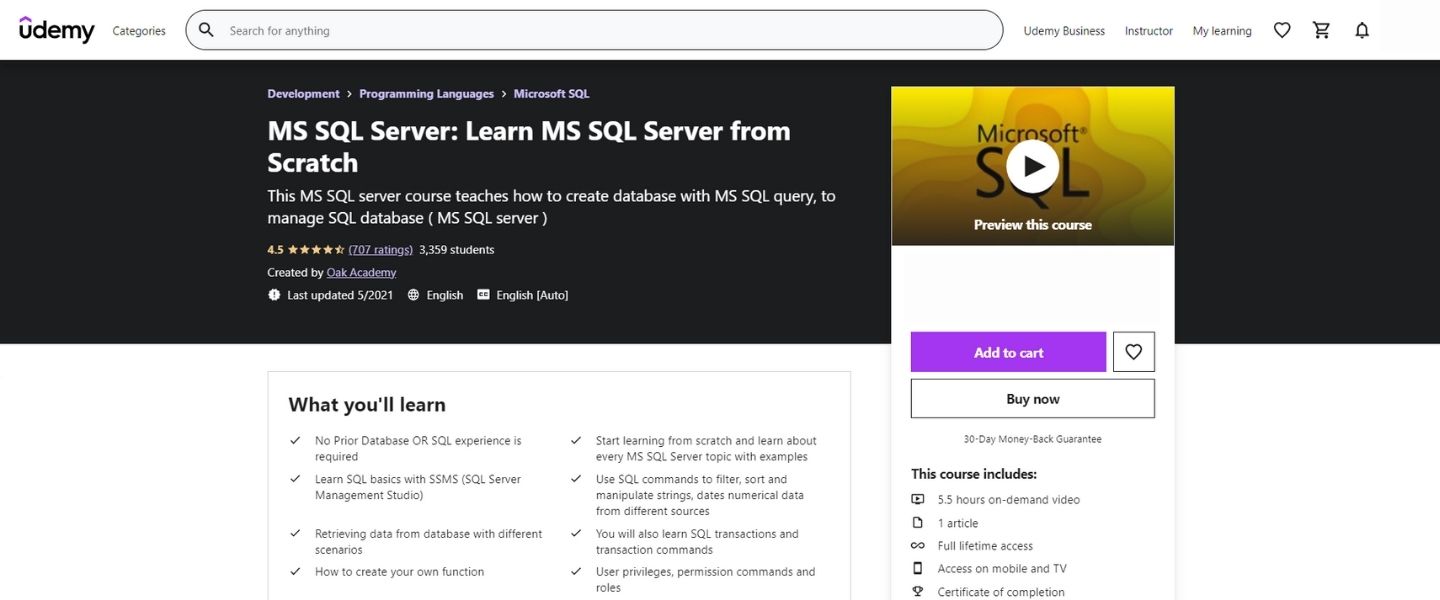Click the 'Preview this course' label
Screen dimensions: 1440x600
click(x=1033, y=225)
